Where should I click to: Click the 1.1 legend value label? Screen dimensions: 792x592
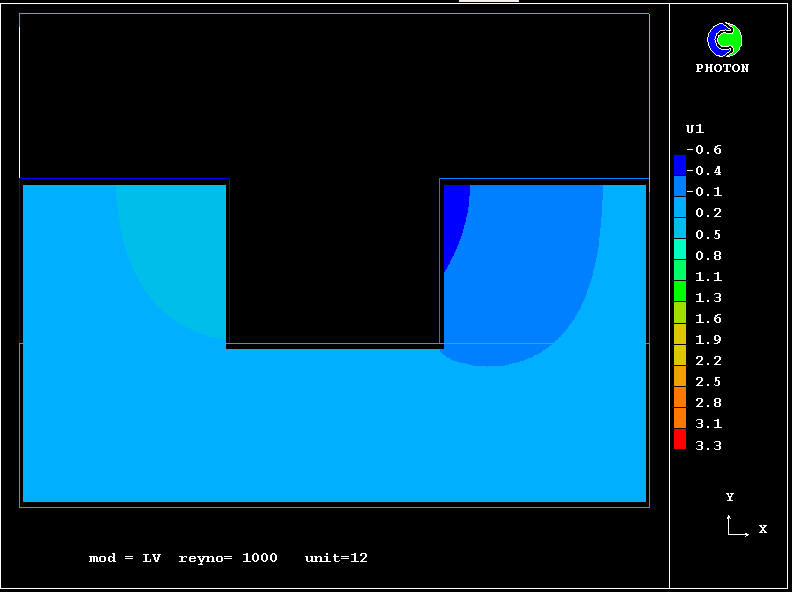pyautogui.click(x=708, y=277)
